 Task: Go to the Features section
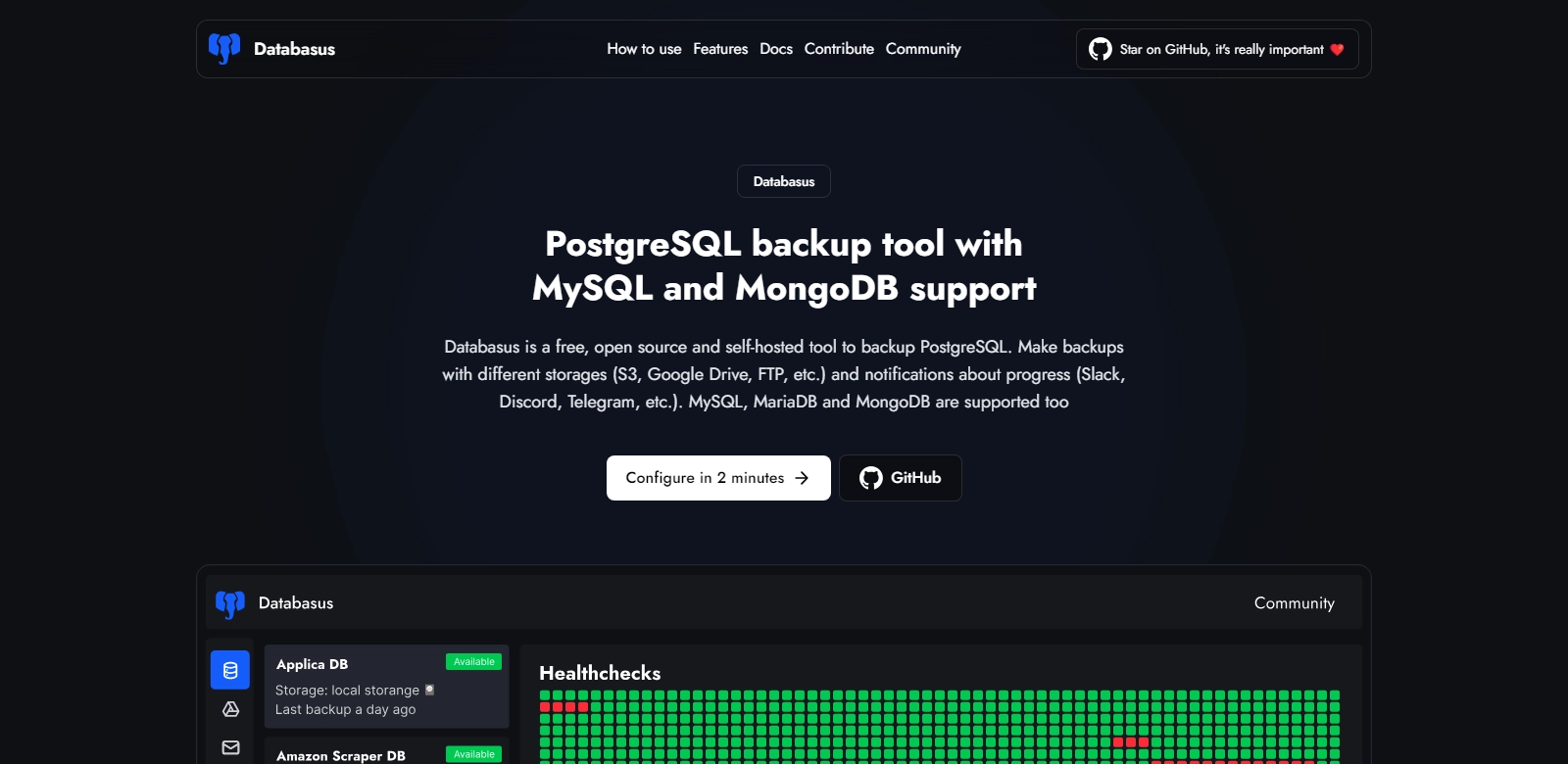pyautogui.click(x=720, y=49)
